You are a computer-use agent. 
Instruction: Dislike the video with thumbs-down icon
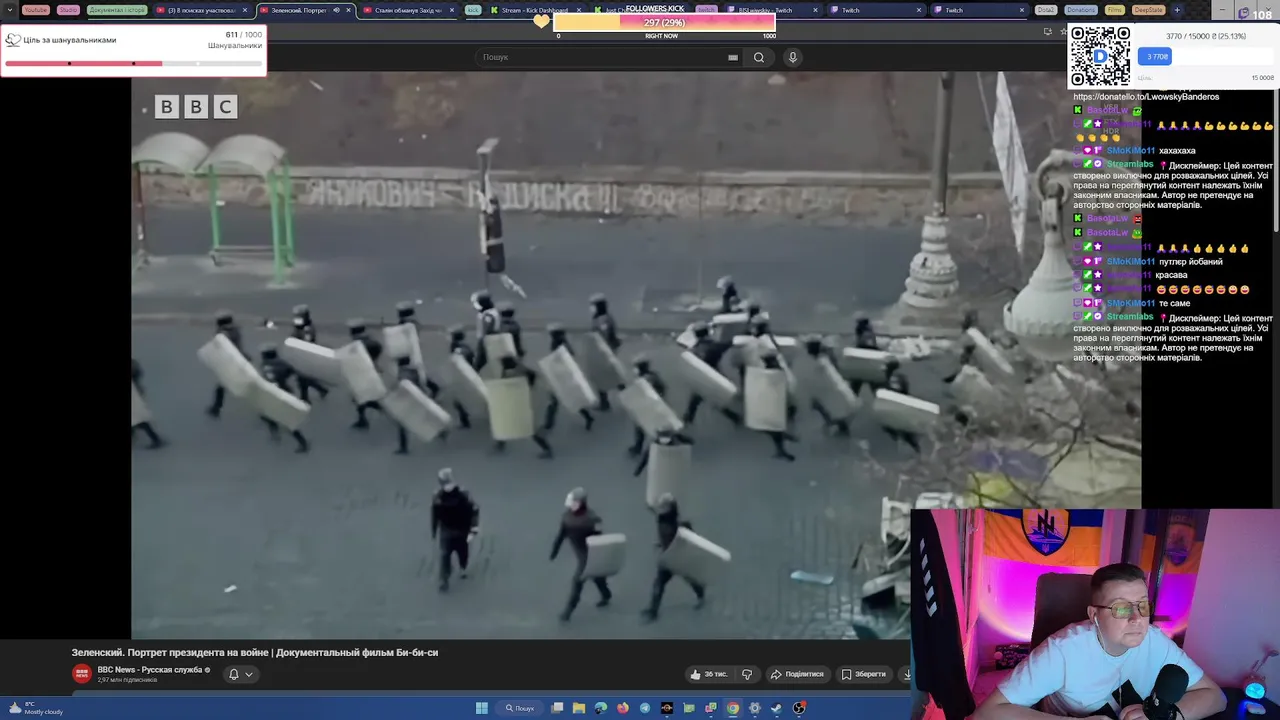[x=747, y=674]
